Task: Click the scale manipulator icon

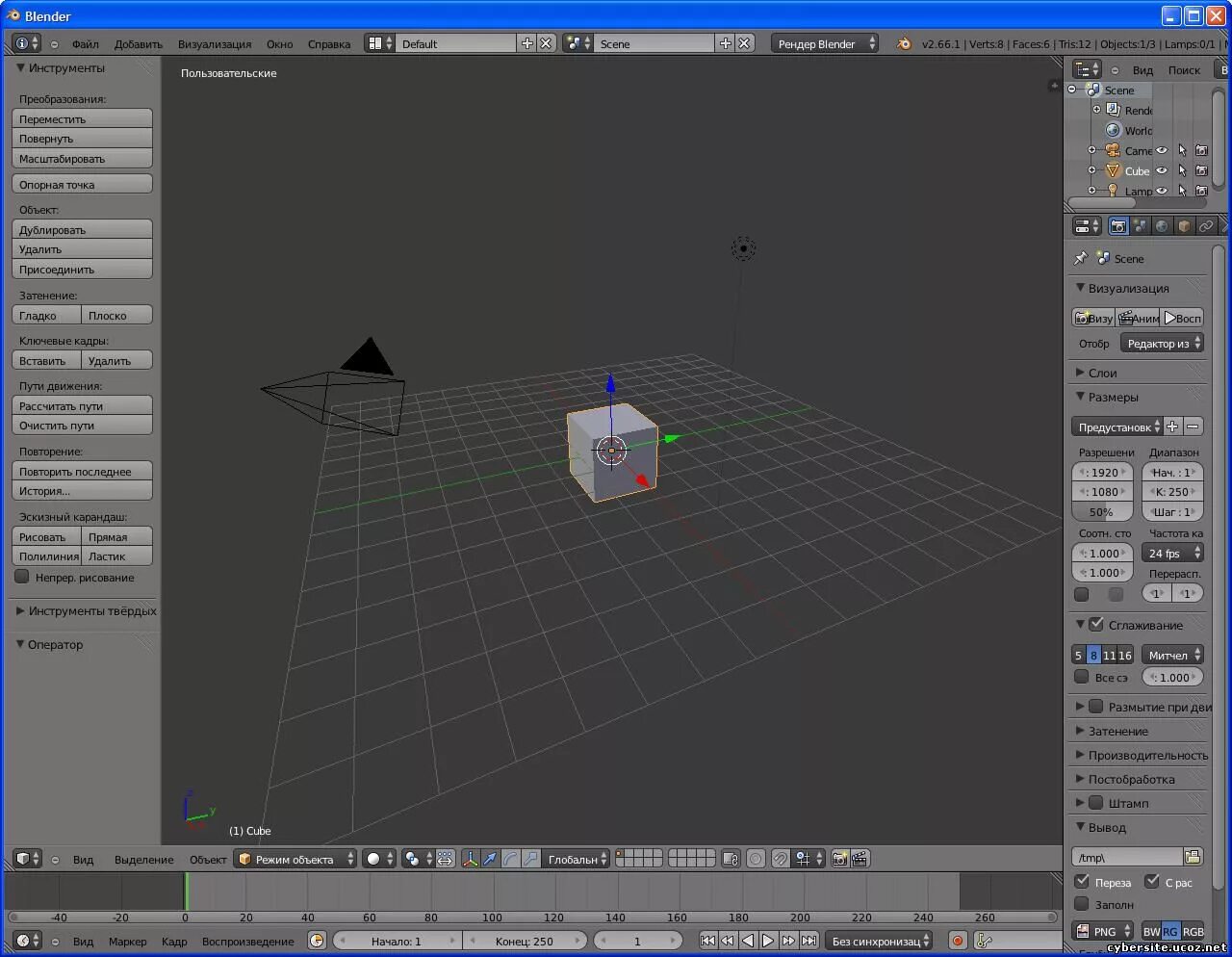Action: (530, 859)
